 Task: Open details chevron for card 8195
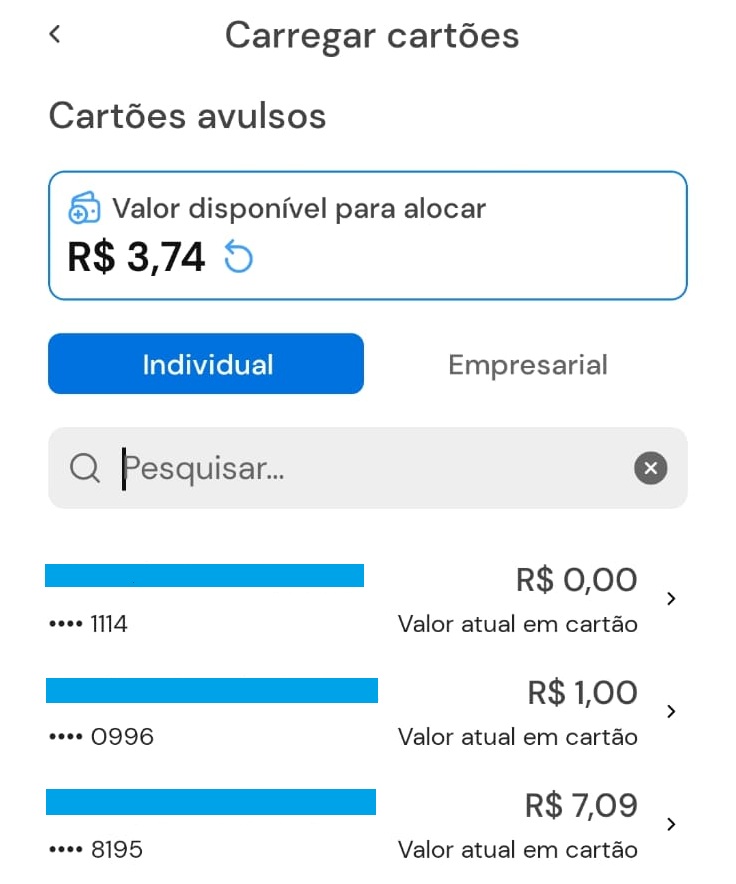pyautogui.click(x=671, y=824)
